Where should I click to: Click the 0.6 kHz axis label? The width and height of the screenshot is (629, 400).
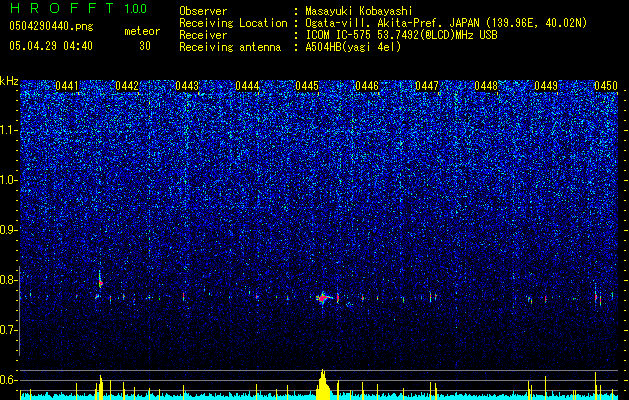click(x=9, y=380)
